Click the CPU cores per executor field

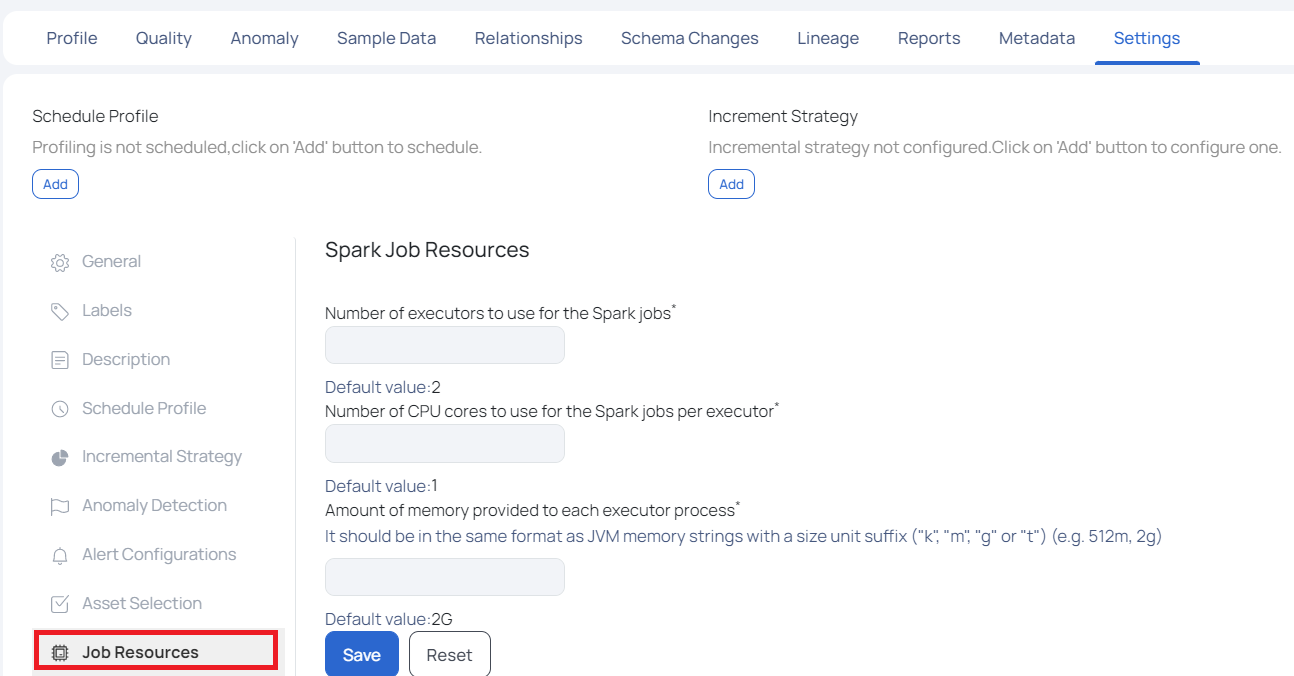pyautogui.click(x=445, y=443)
